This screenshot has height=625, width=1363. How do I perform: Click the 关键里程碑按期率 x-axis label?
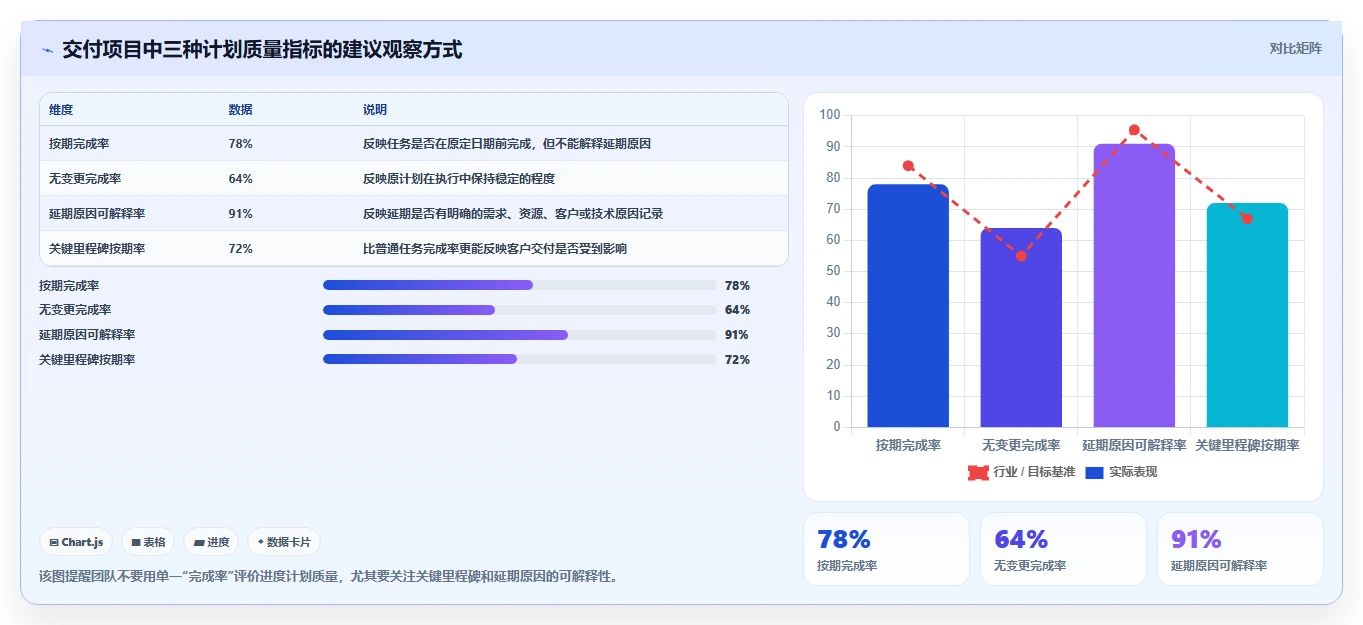(x=1247, y=445)
